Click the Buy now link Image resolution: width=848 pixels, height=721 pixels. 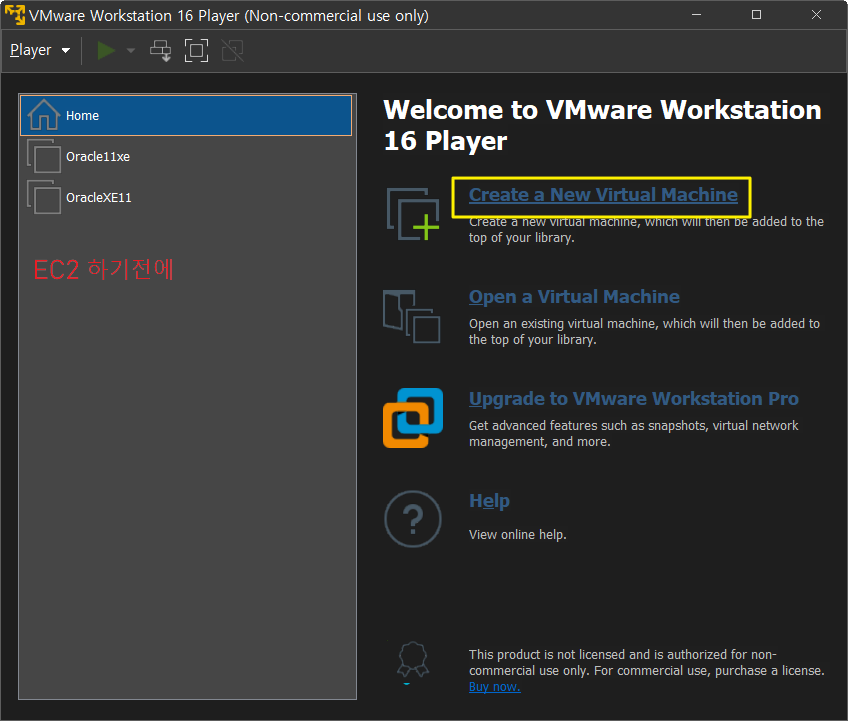coord(494,687)
